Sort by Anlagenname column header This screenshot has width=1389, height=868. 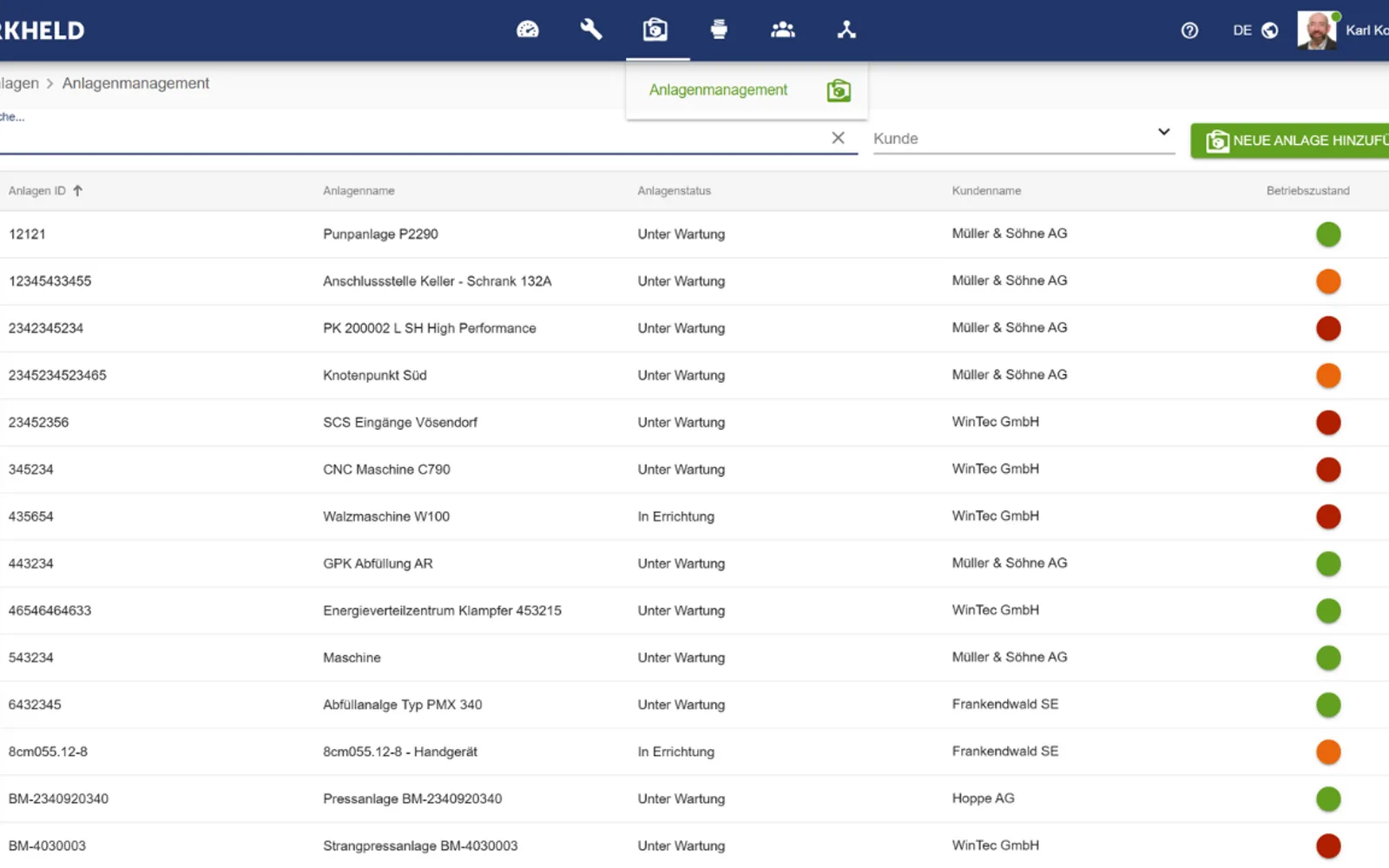(359, 191)
